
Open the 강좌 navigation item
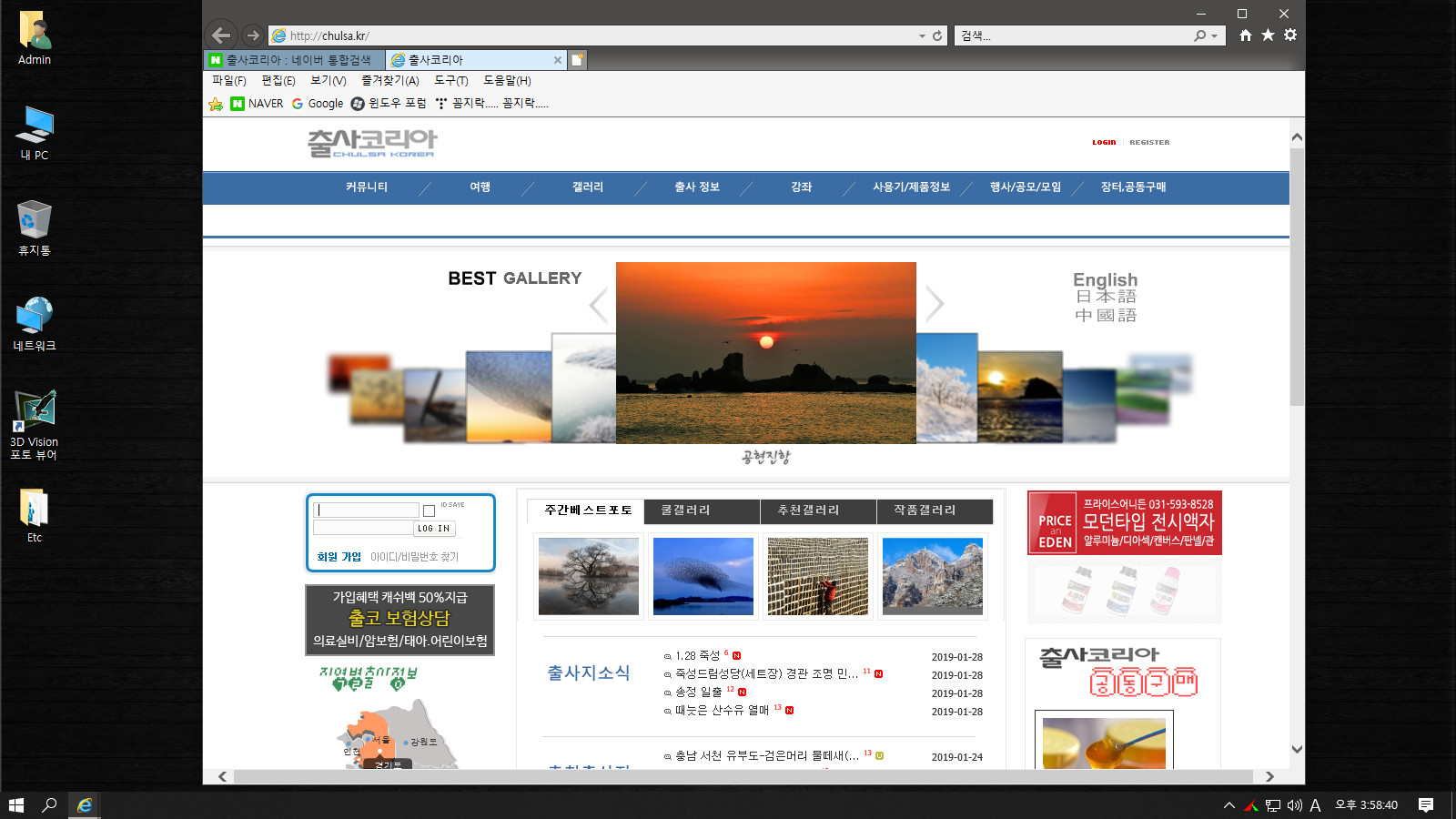(802, 187)
